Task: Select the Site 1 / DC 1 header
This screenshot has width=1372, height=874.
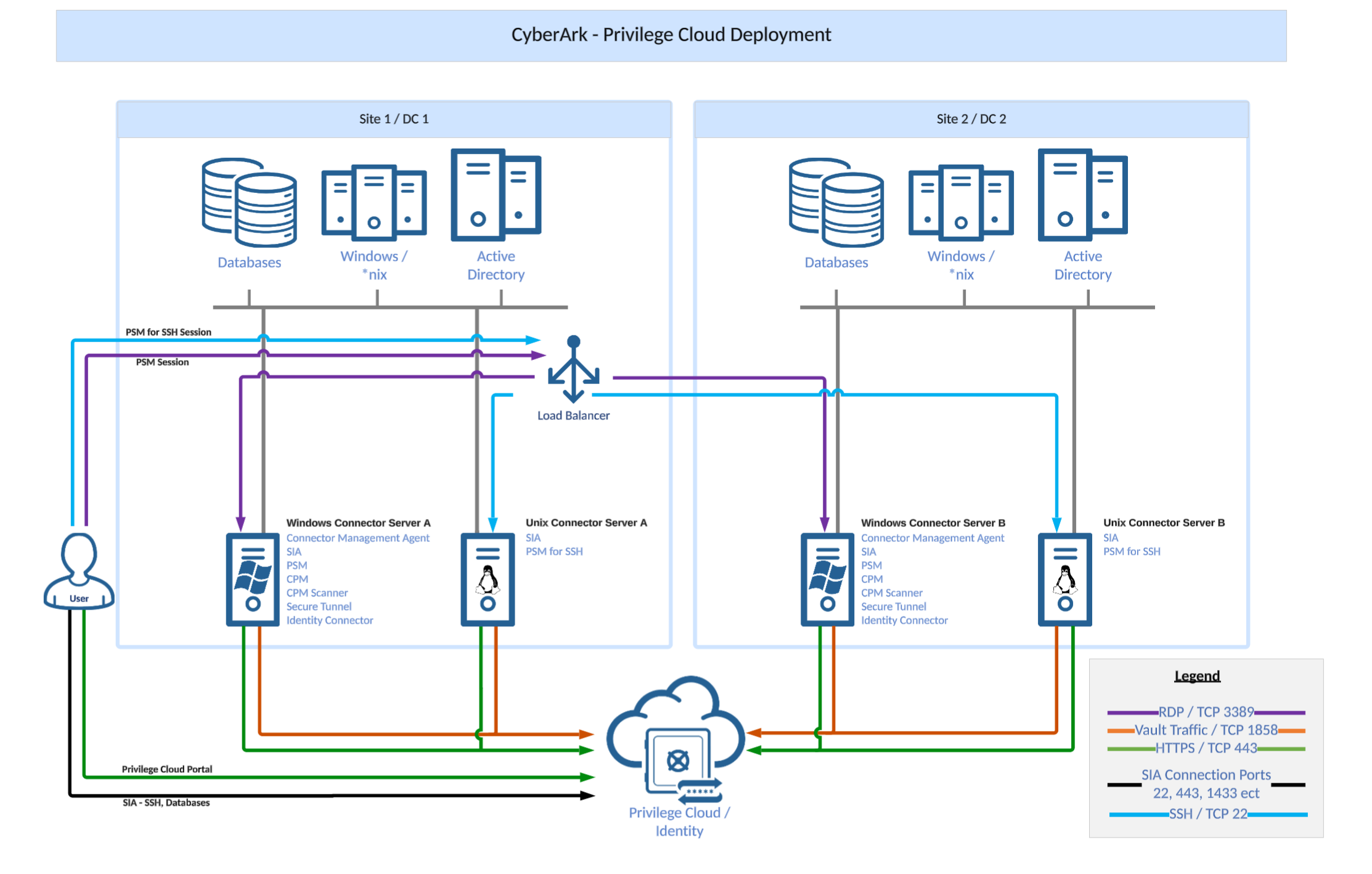Action: (x=394, y=119)
